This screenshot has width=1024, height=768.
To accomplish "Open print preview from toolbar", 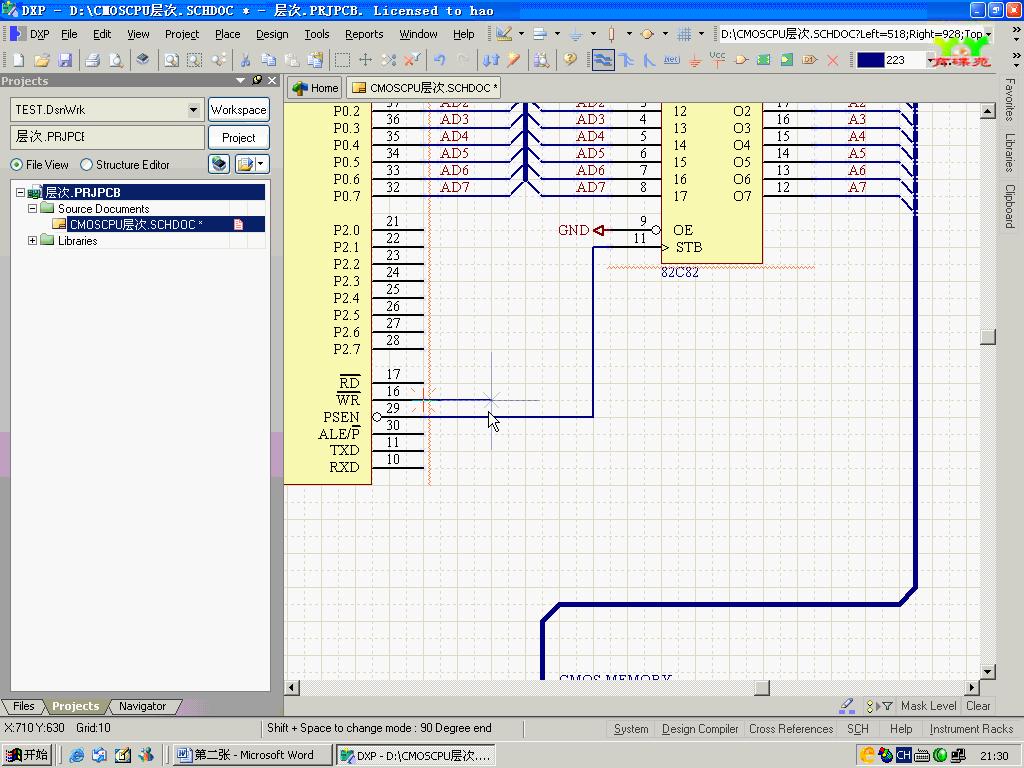I will pyautogui.click(x=116, y=60).
